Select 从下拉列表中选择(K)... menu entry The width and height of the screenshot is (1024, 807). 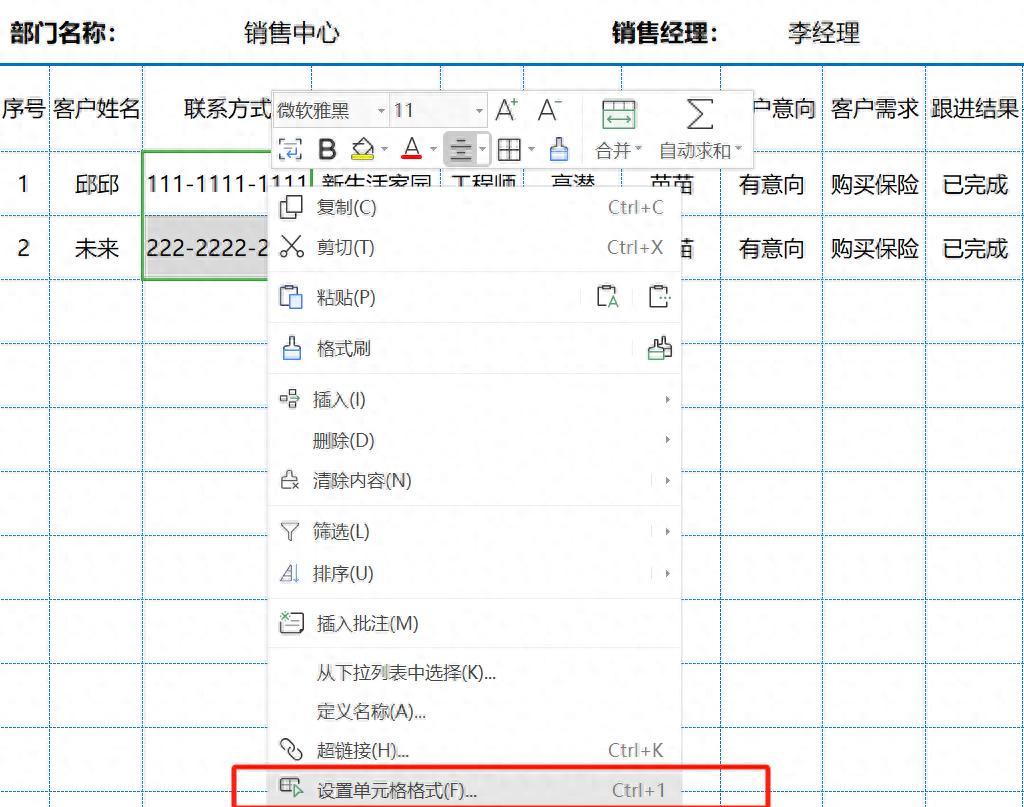pos(475,672)
